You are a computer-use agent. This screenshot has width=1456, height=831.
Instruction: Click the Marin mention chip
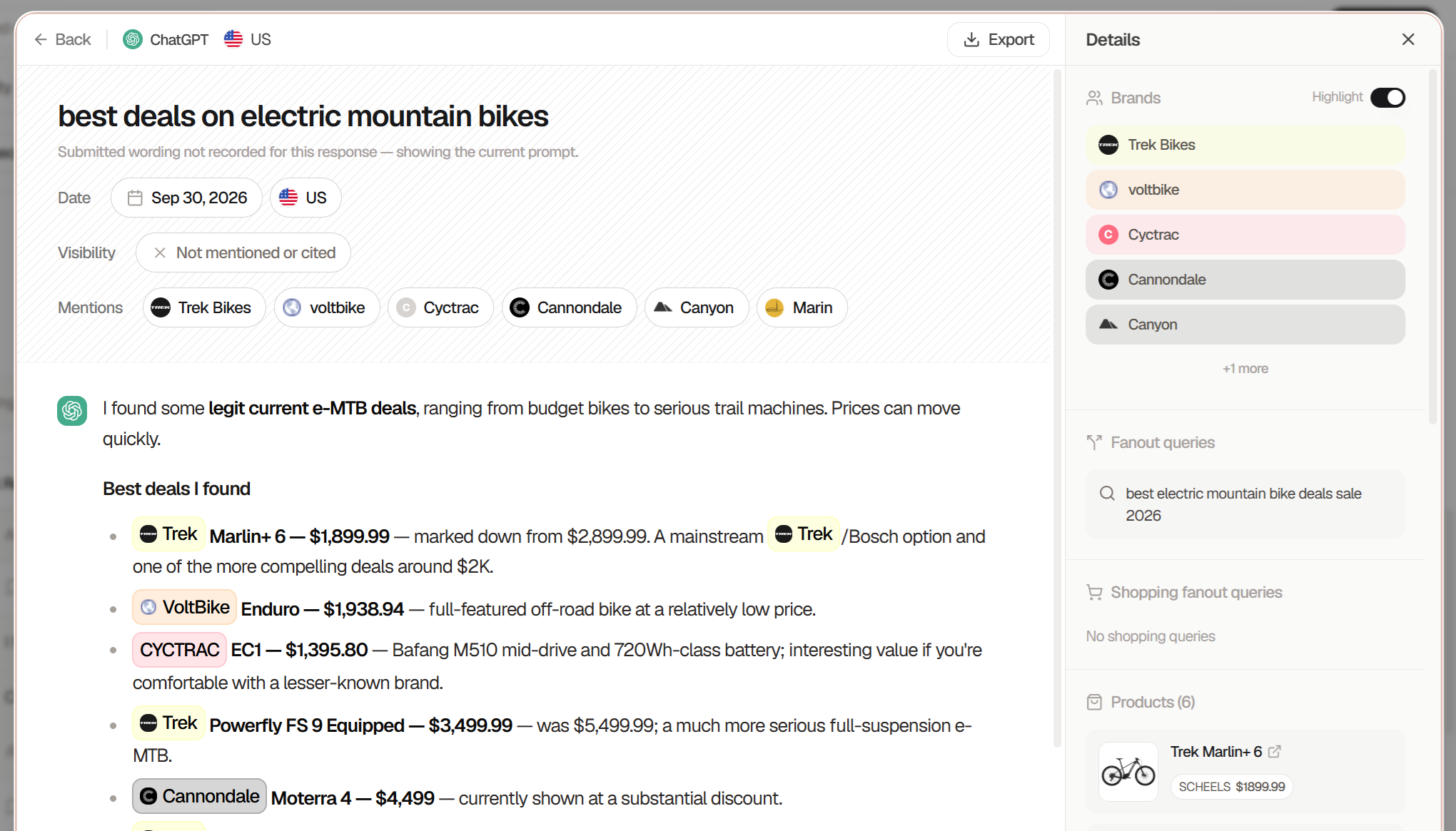[802, 307]
